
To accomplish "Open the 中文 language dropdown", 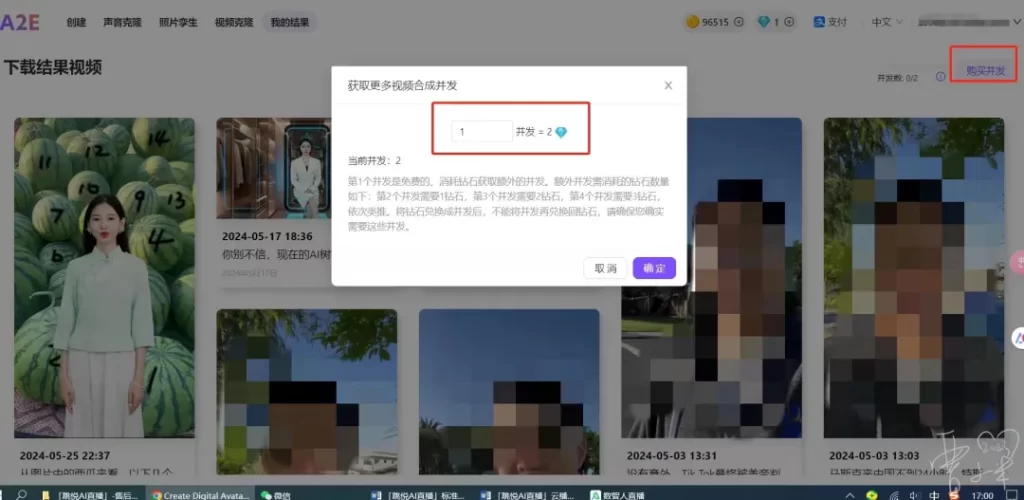I will pyautogui.click(x=887, y=22).
